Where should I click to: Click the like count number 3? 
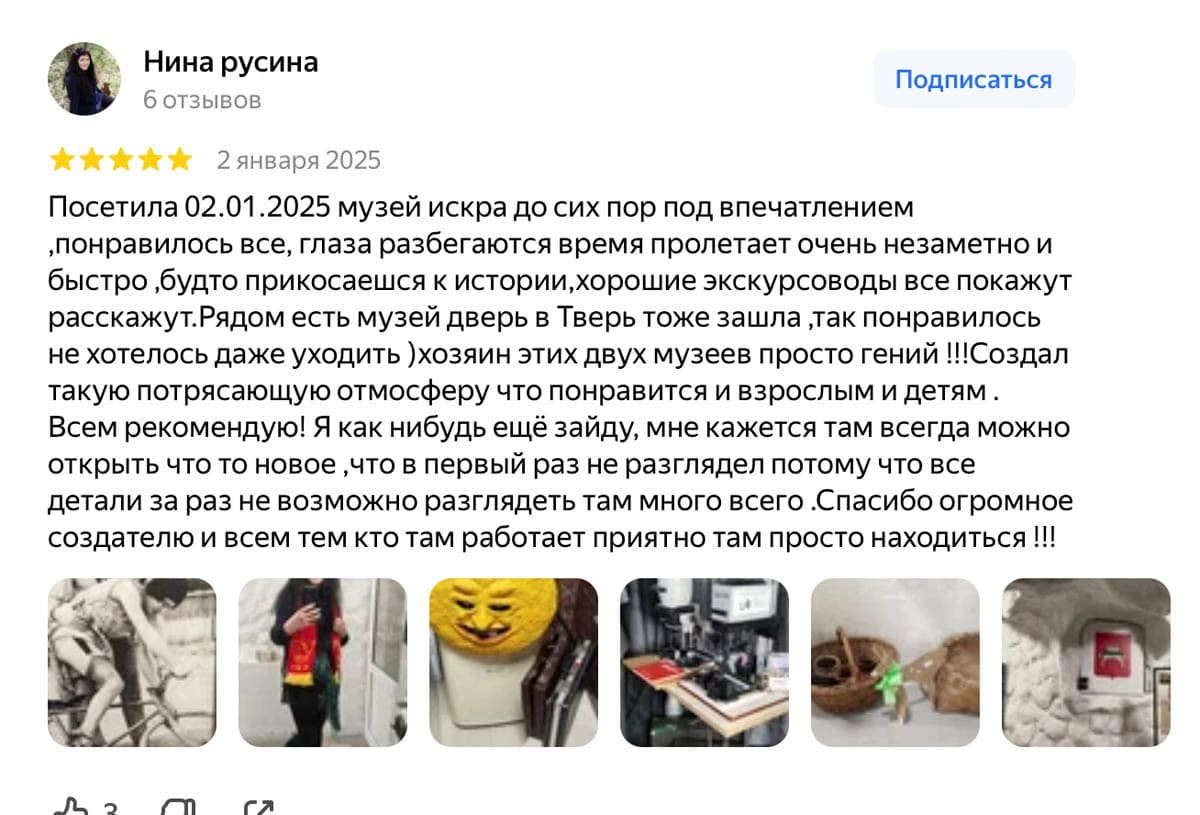pos(111,808)
